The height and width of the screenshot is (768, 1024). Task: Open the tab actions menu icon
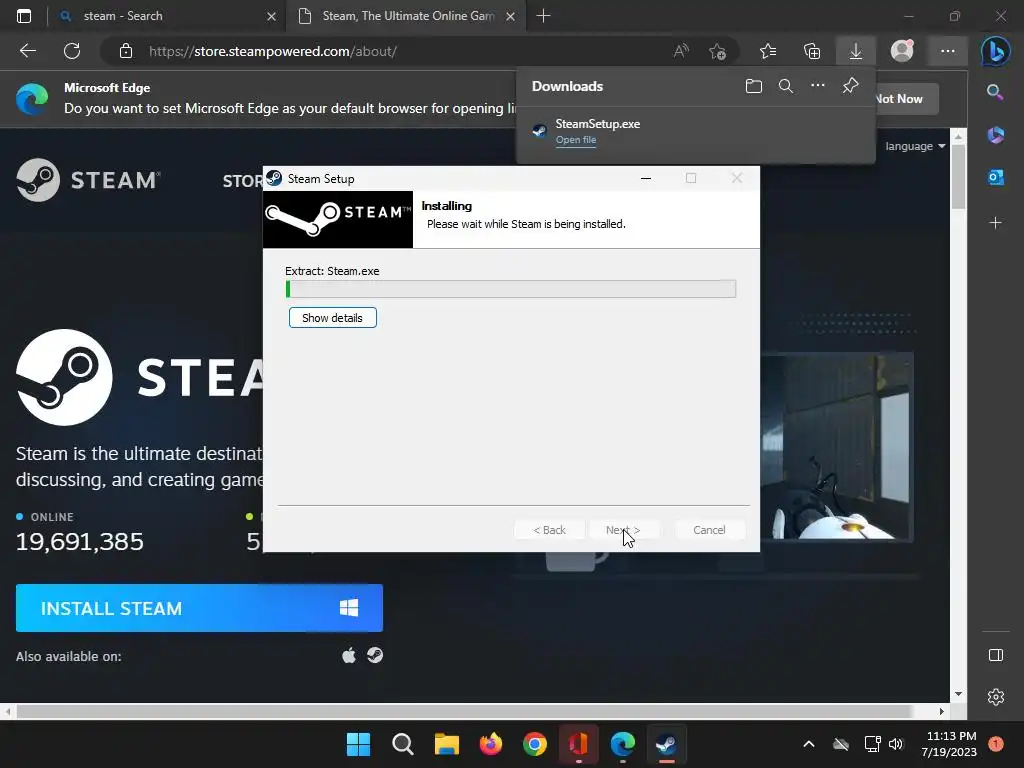24,16
